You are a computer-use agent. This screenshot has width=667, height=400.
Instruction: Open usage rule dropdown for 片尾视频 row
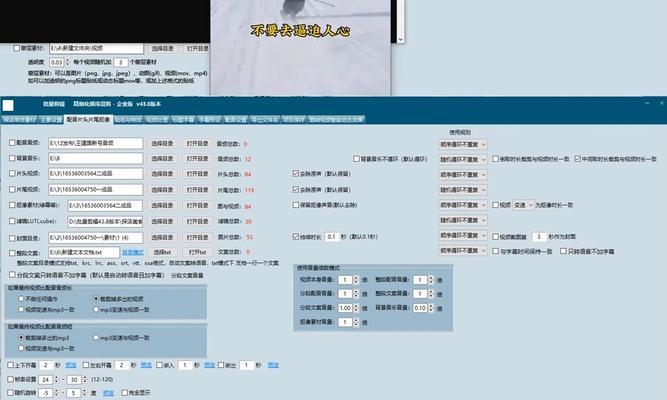pyautogui.click(x=463, y=190)
